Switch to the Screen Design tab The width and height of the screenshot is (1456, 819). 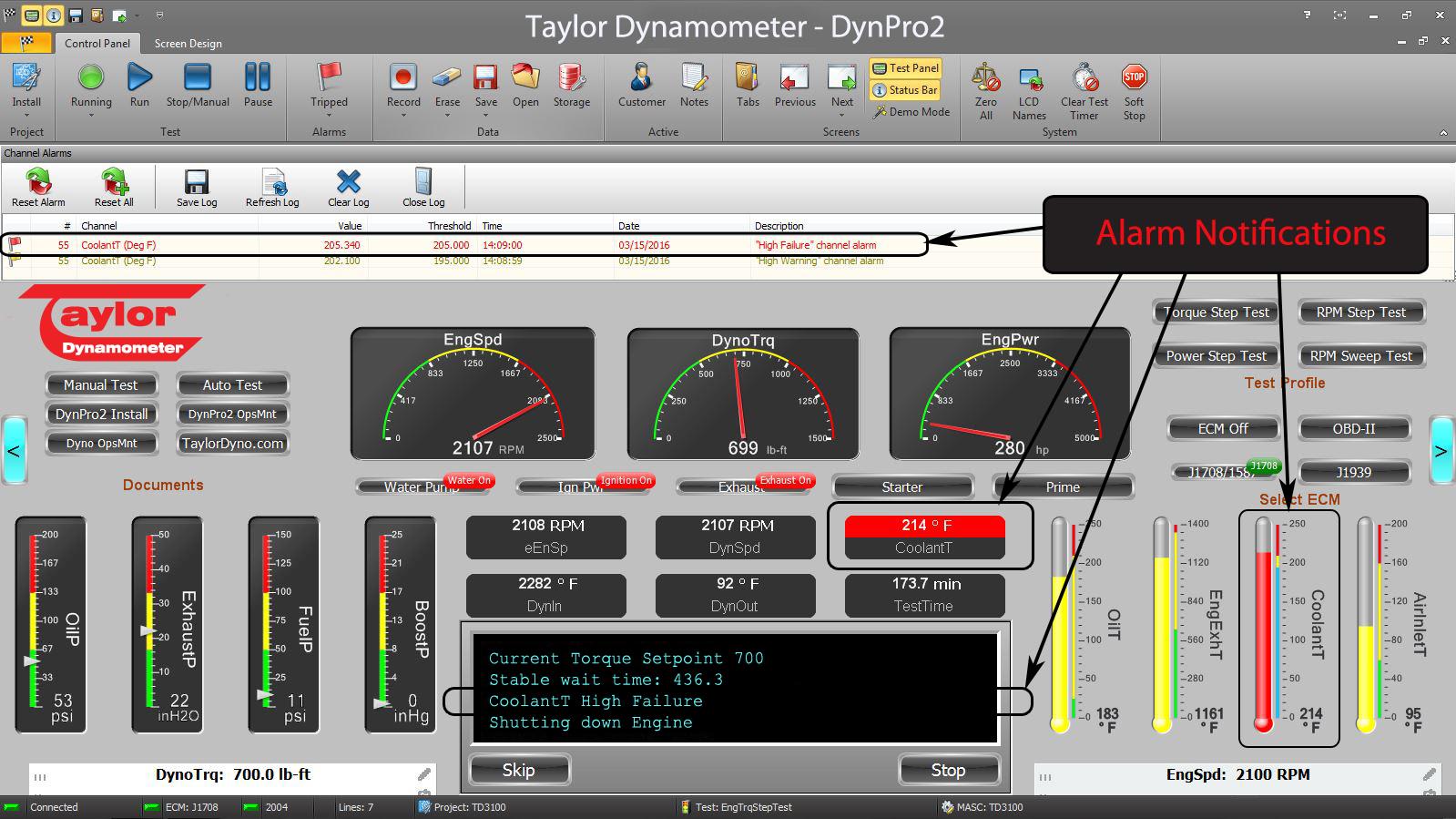pos(188,43)
